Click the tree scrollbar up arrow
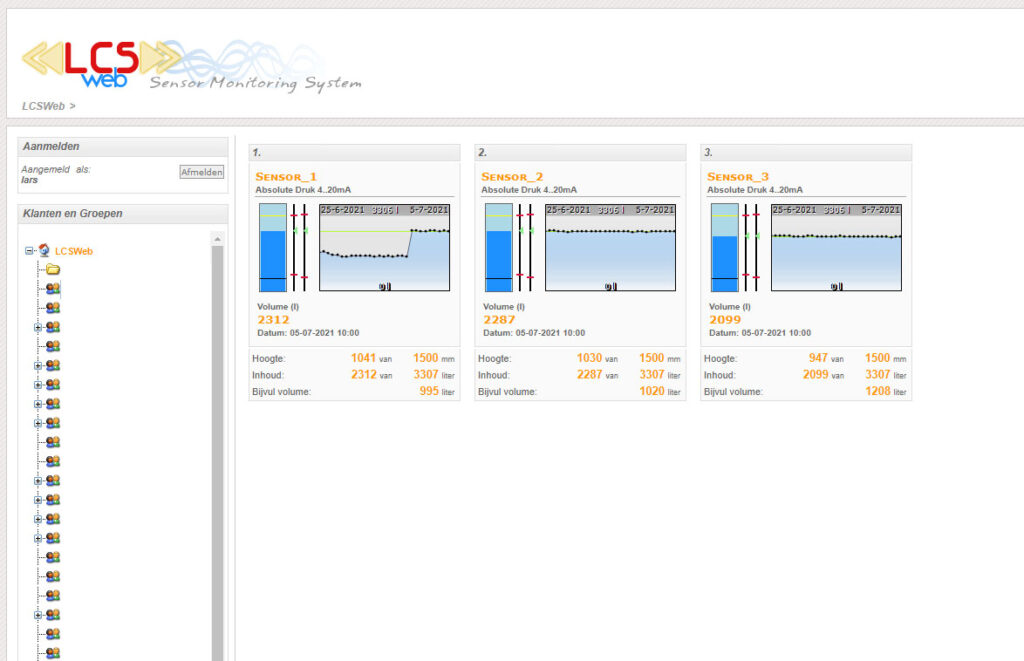This screenshot has height=661, width=1024. [217, 239]
